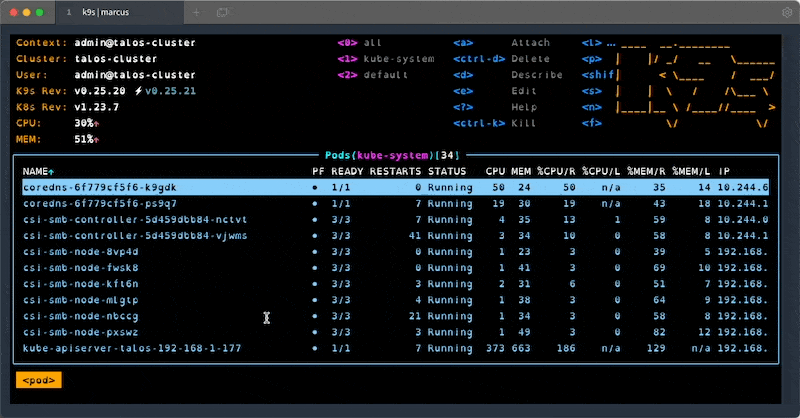The height and width of the screenshot is (418, 800).
Task: Select pod csi-smb-node-nbccg row
Action: pyautogui.click(x=395, y=316)
